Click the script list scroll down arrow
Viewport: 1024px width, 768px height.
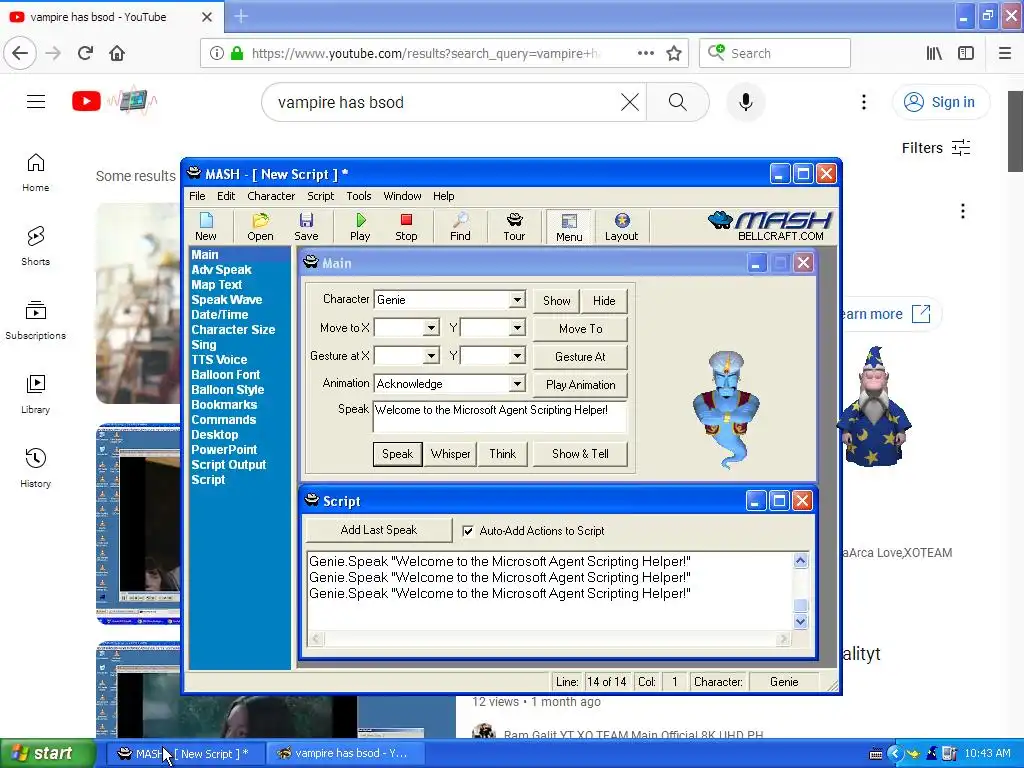click(x=801, y=622)
